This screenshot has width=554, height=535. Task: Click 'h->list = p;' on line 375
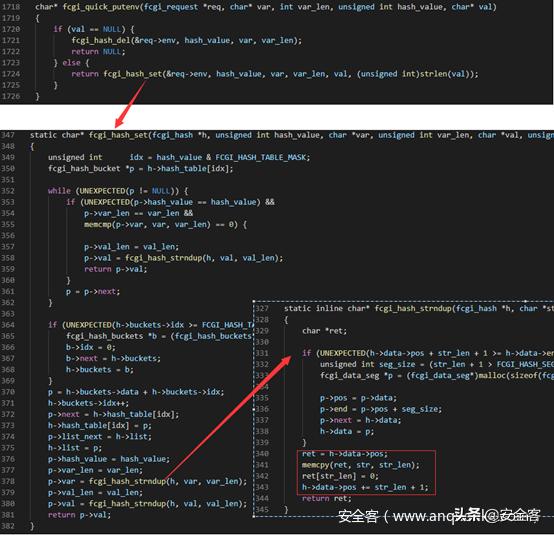click(75, 448)
